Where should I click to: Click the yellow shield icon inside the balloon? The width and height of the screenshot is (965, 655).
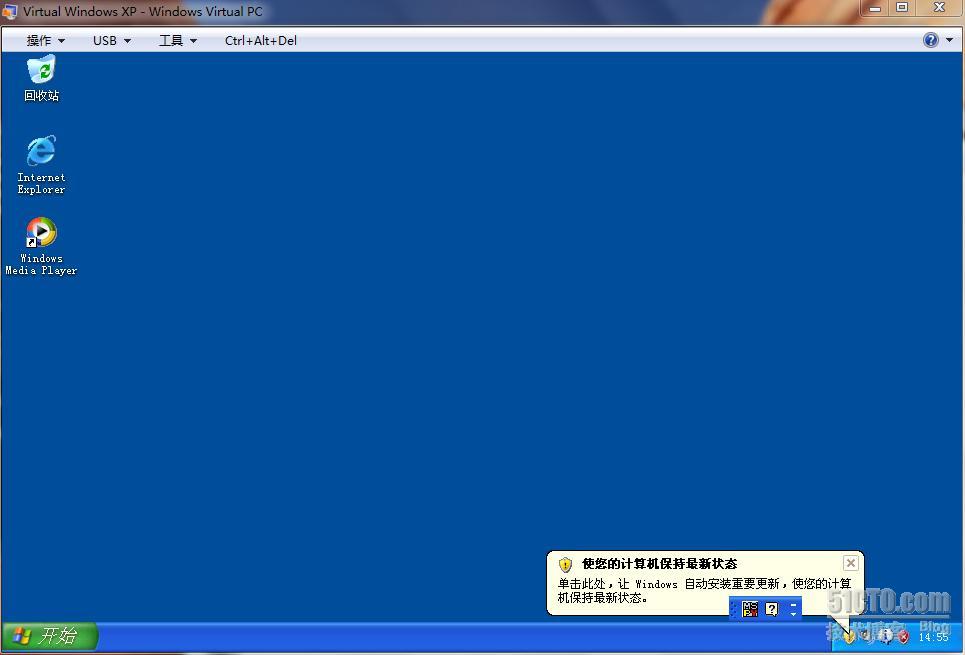(x=565, y=565)
